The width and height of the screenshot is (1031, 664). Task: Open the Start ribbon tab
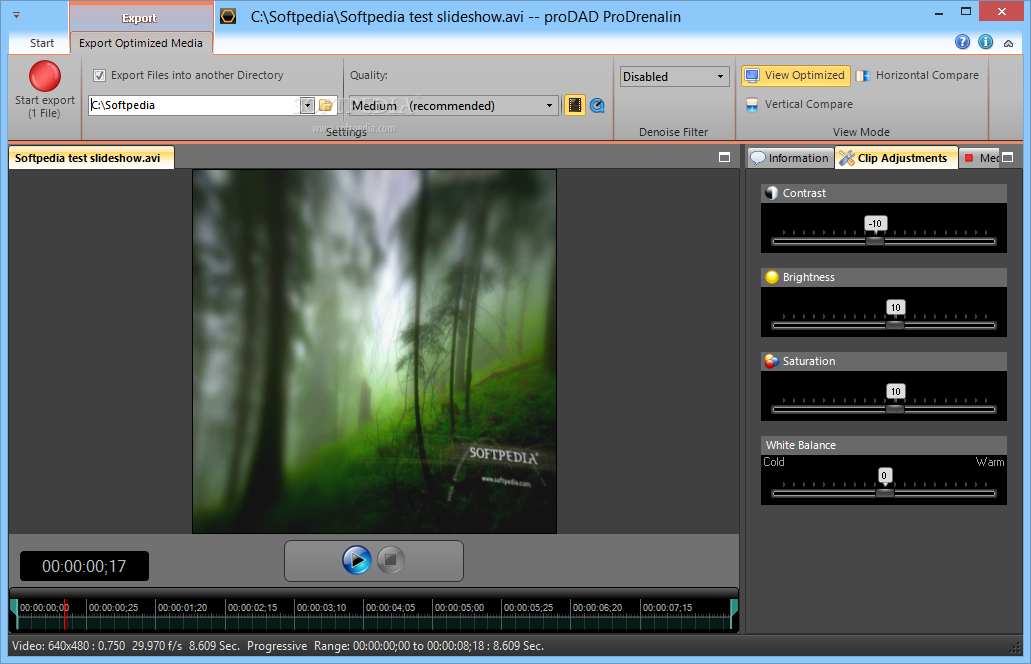pyautogui.click(x=41, y=43)
